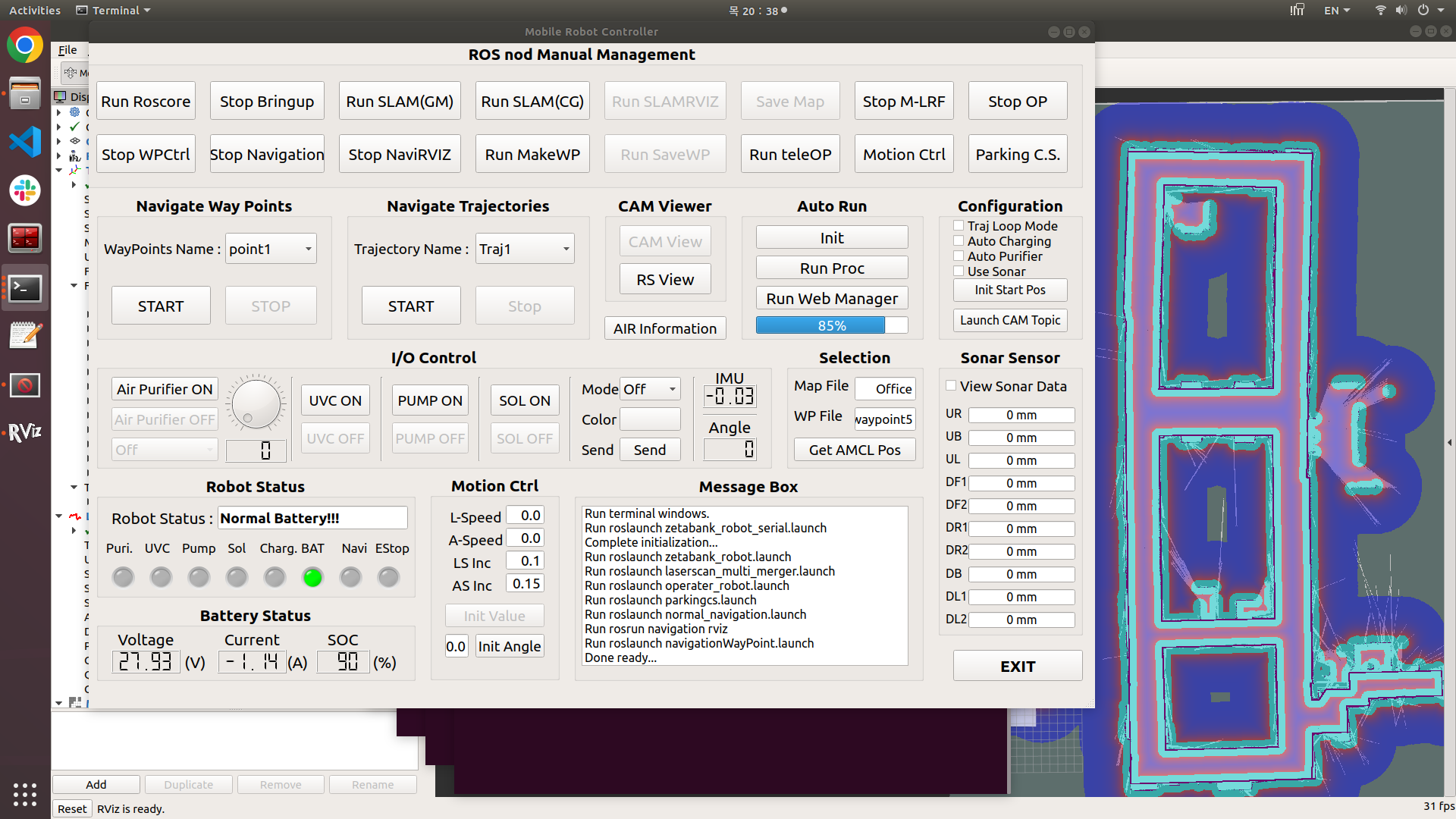Viewport: 1456px width, 819px height.
Task: Click the Robot Status text field
Action: pyautogui.click(x=312, y=518)
